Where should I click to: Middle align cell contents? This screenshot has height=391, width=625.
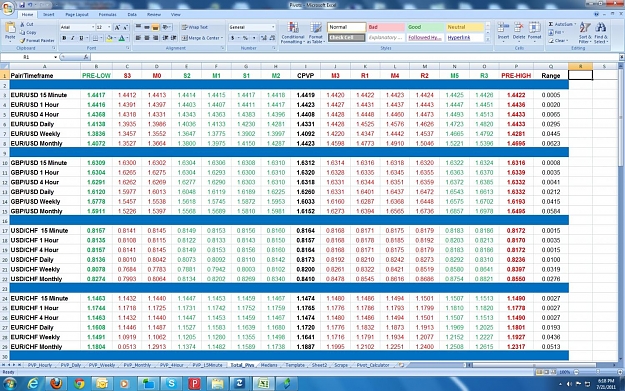pos(147,27)
